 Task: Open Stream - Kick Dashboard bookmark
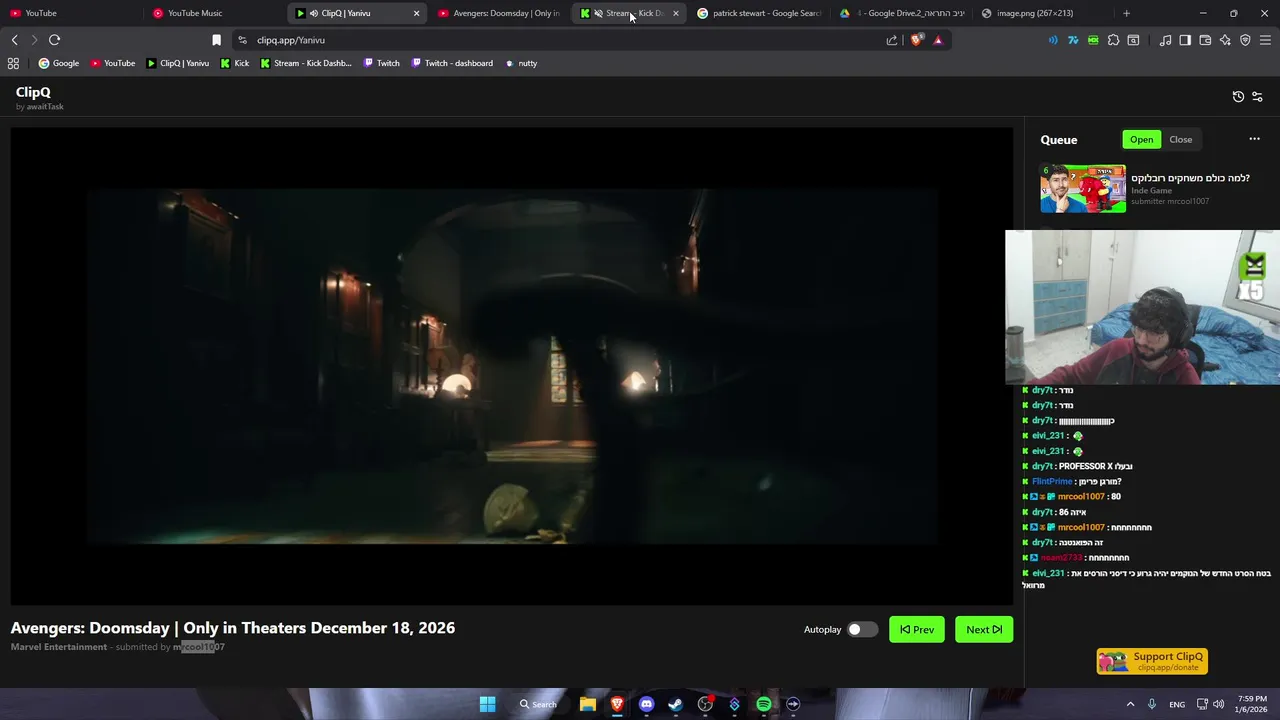pyautogui.click(x=306, y=63)
